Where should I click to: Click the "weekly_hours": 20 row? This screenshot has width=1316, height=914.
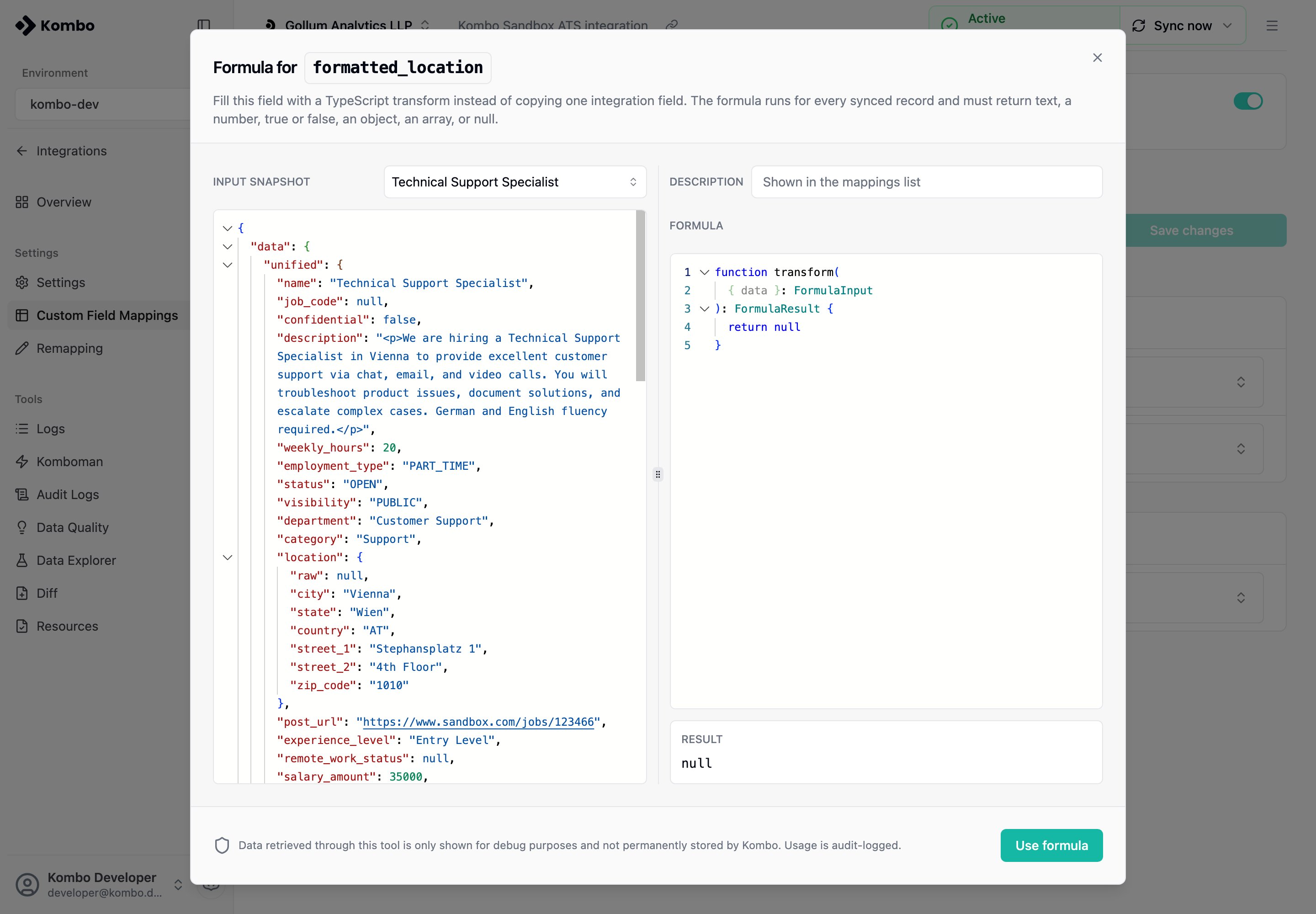click(x=339, y=448)
